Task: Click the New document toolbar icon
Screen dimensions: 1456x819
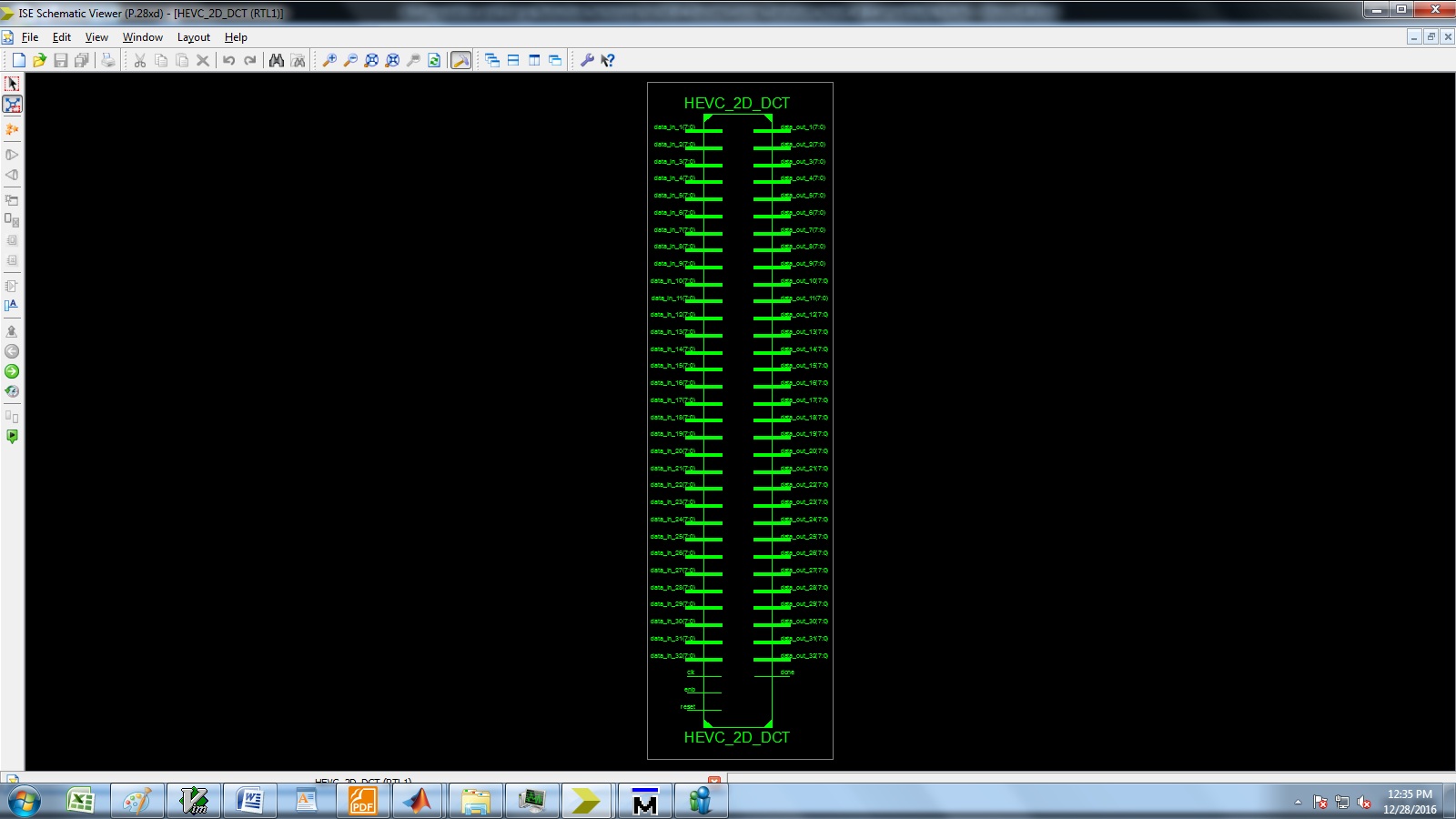Action: 18,60
